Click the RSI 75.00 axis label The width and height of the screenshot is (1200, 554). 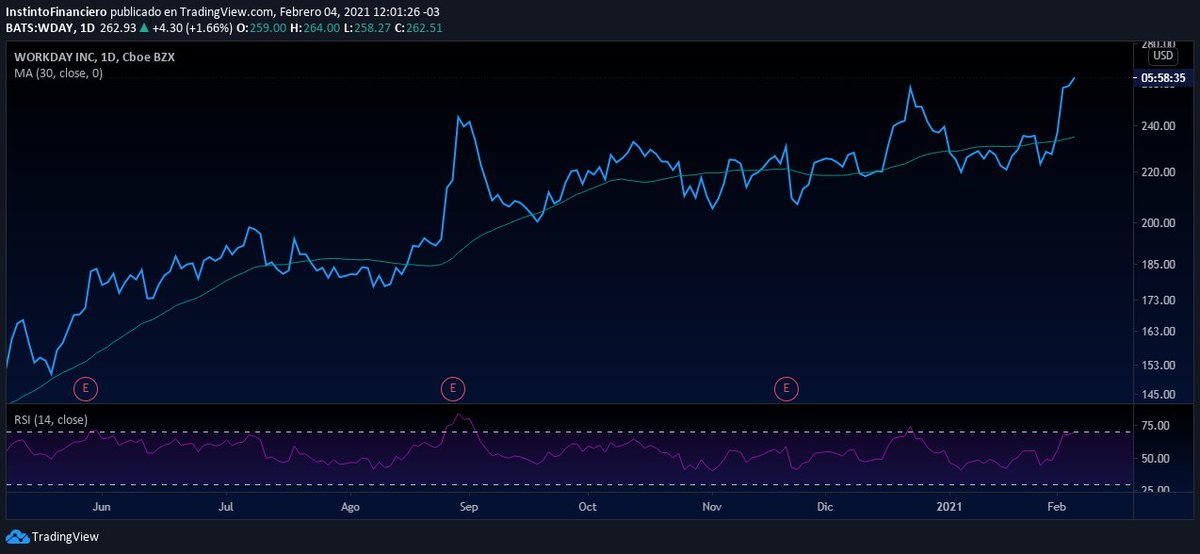point(1157,425)
